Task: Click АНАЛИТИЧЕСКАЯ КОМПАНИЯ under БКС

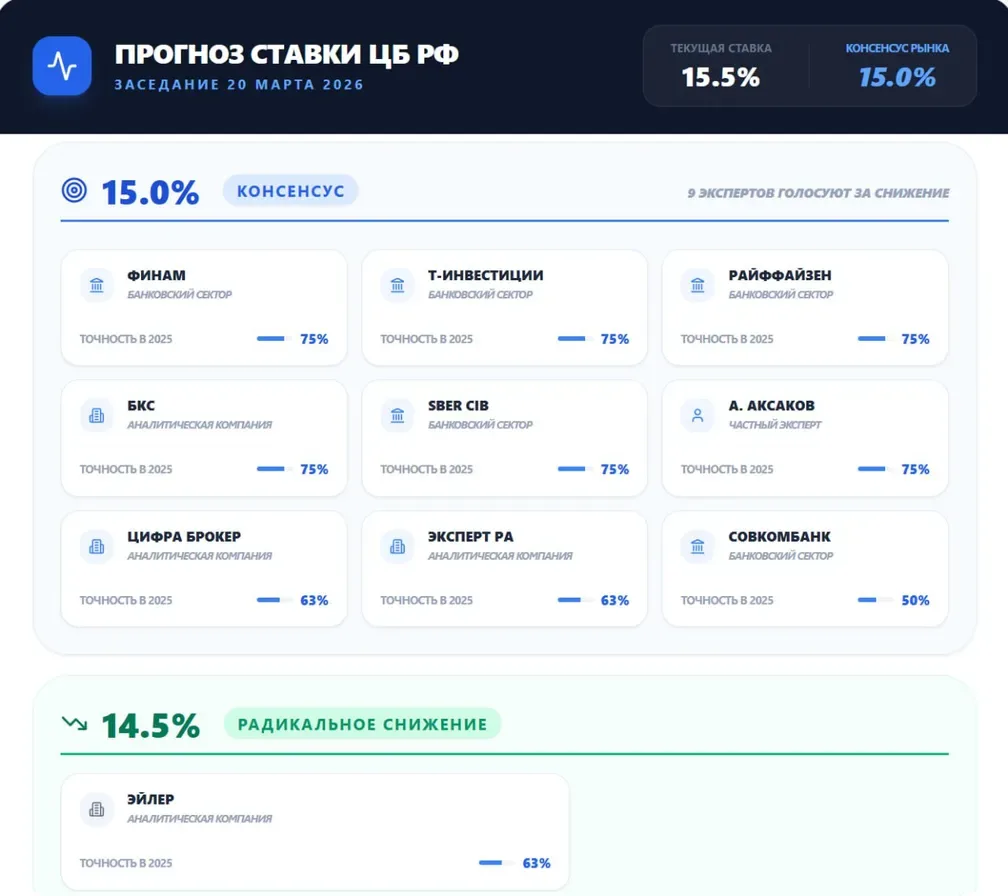Action: pos(199,425)
